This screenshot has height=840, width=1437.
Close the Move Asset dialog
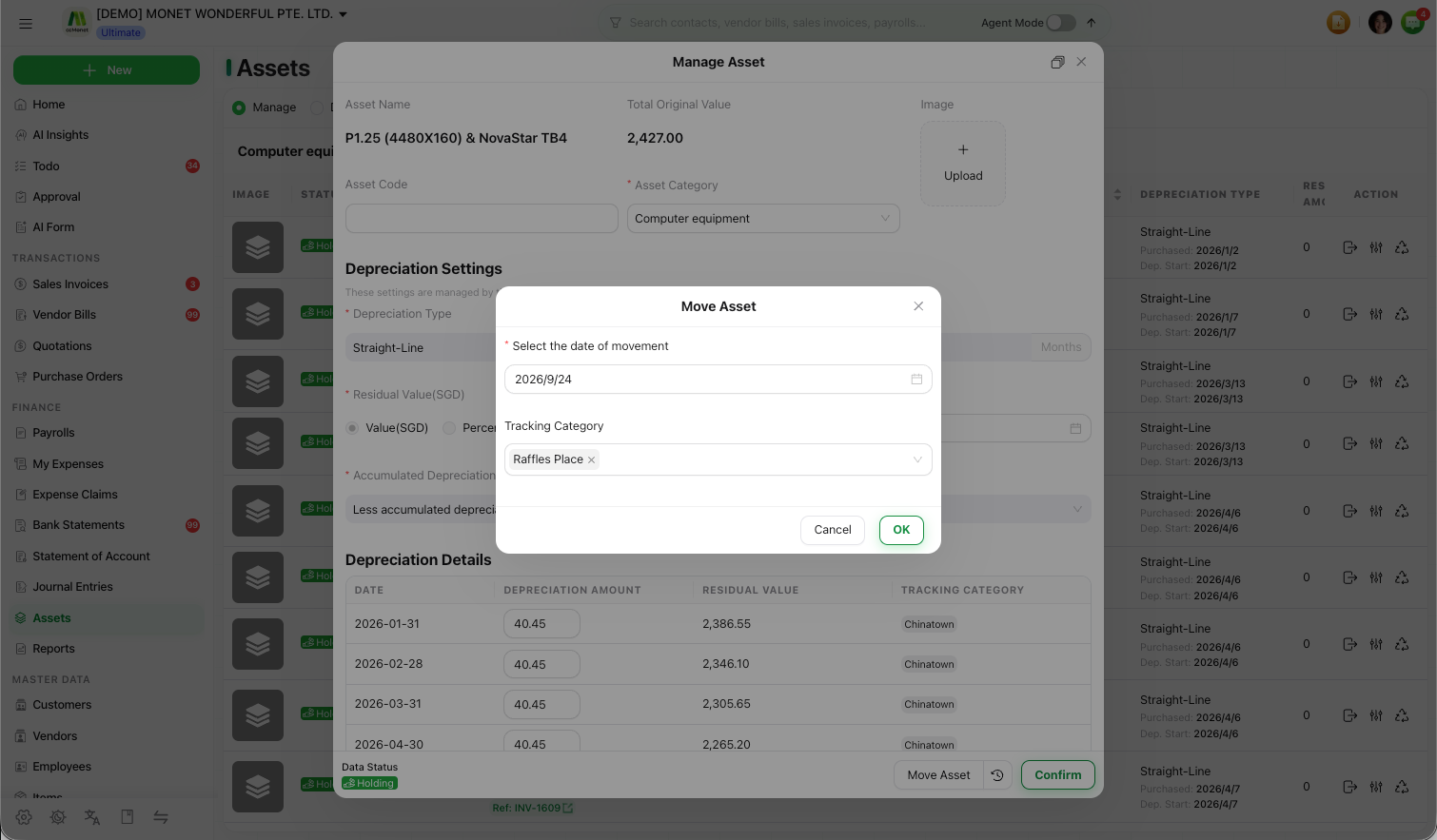click(918, 306)
